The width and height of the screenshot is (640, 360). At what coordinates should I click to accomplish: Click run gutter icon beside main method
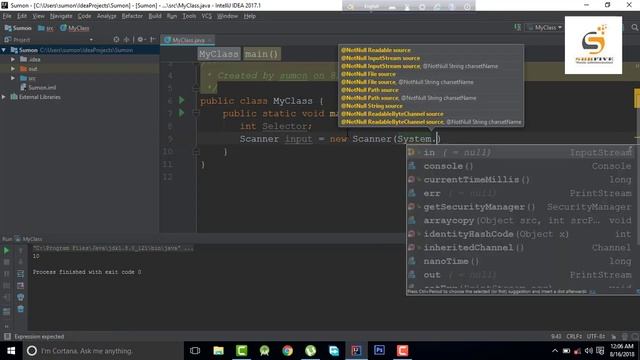click(x=182, y=113)
